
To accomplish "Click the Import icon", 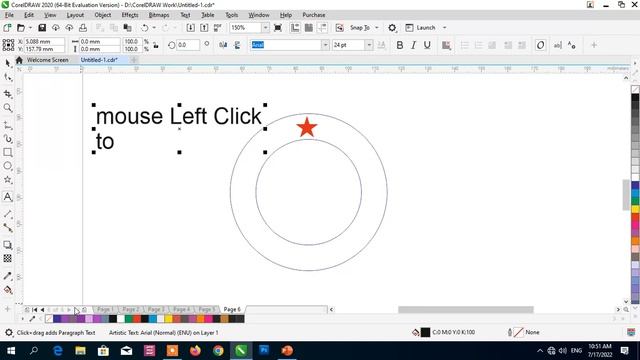I will 191,28.
